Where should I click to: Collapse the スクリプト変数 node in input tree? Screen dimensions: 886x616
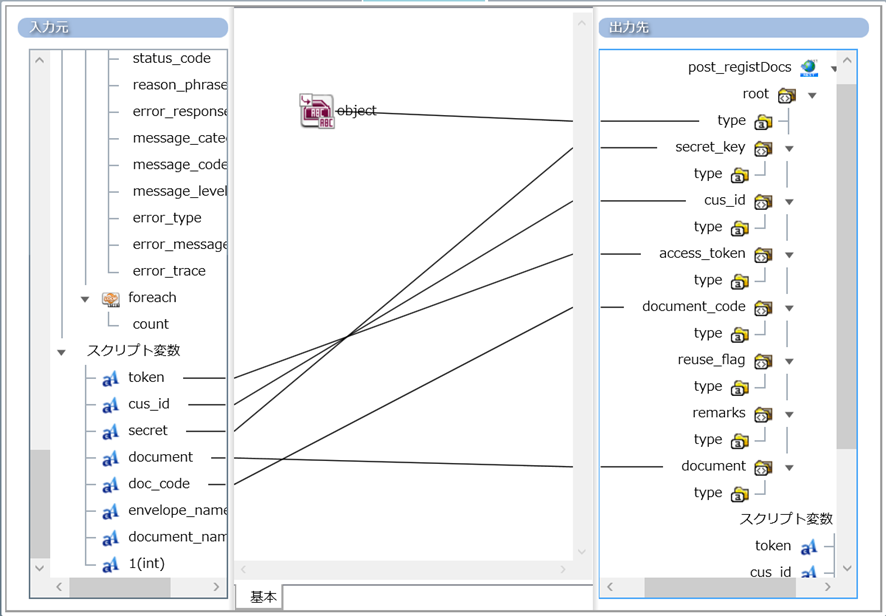[62, 352]
